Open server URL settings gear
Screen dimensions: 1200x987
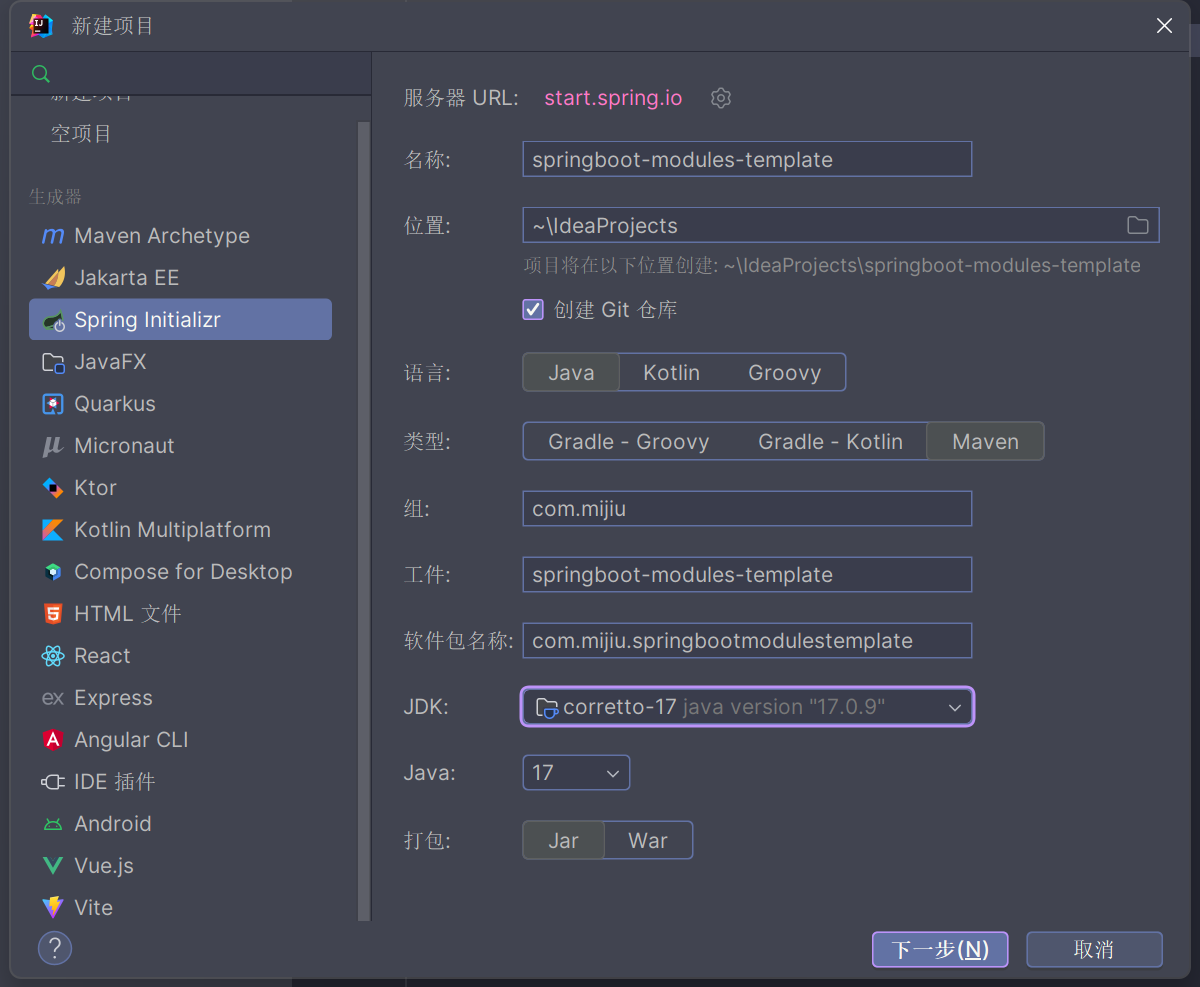[721, 98]
